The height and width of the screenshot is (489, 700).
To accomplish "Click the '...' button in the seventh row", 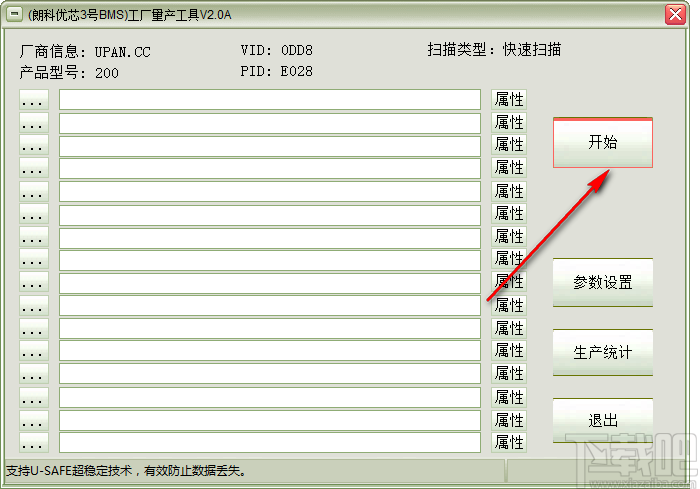I will coord(34,237).
